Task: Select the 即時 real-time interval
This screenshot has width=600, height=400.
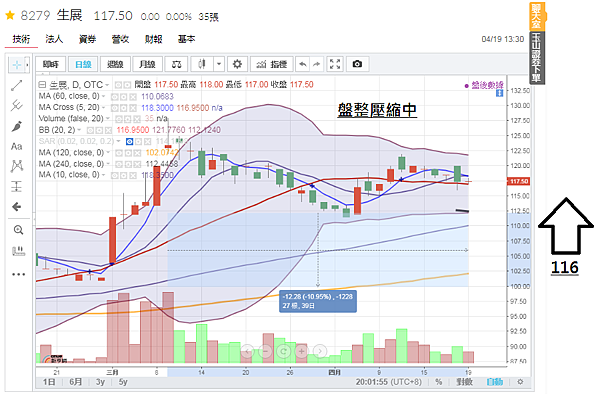Action: pyautogui.click(x=51, y=64)
